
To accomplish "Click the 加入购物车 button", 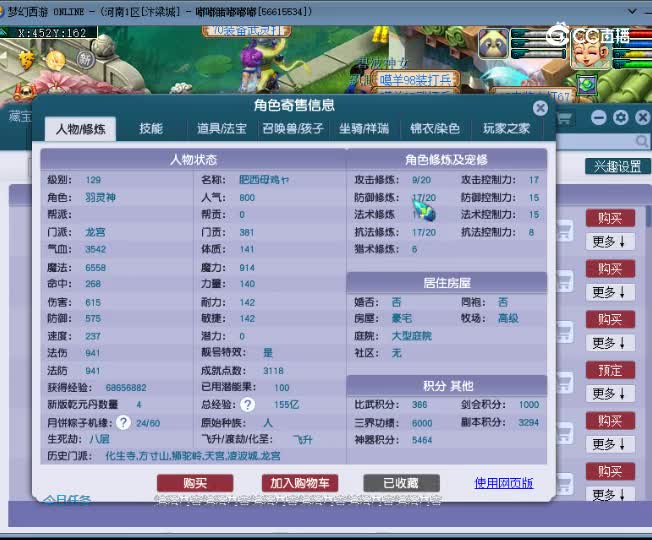I will point(300,483).
